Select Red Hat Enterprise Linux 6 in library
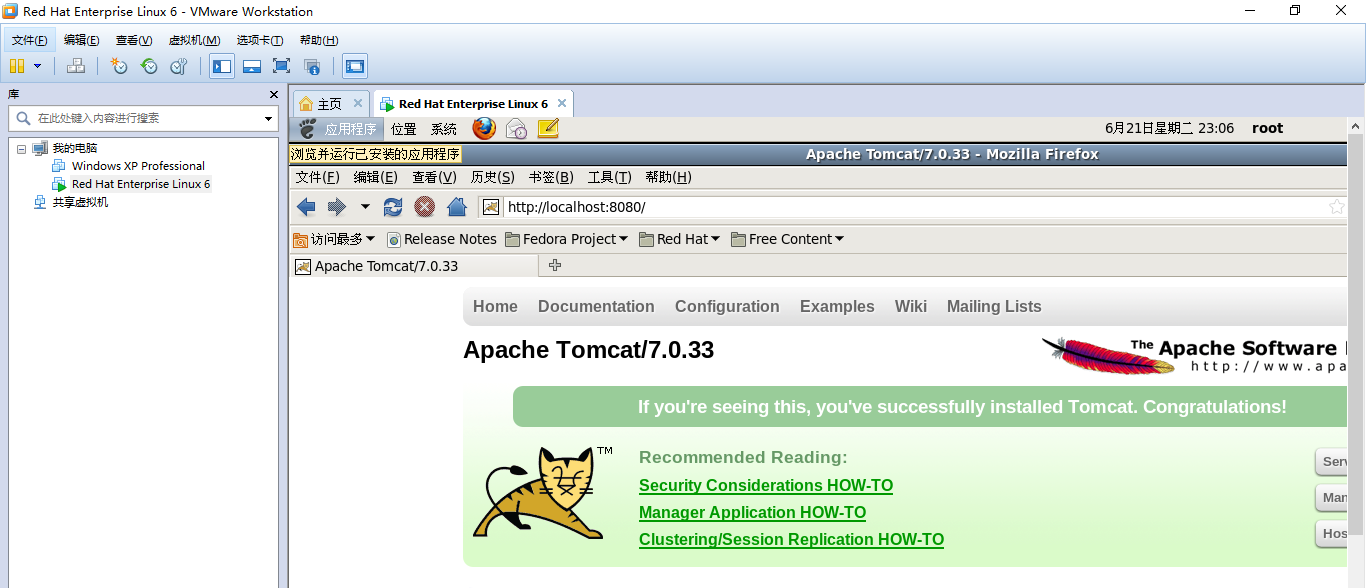1366x588 pixels. point(141,184)
